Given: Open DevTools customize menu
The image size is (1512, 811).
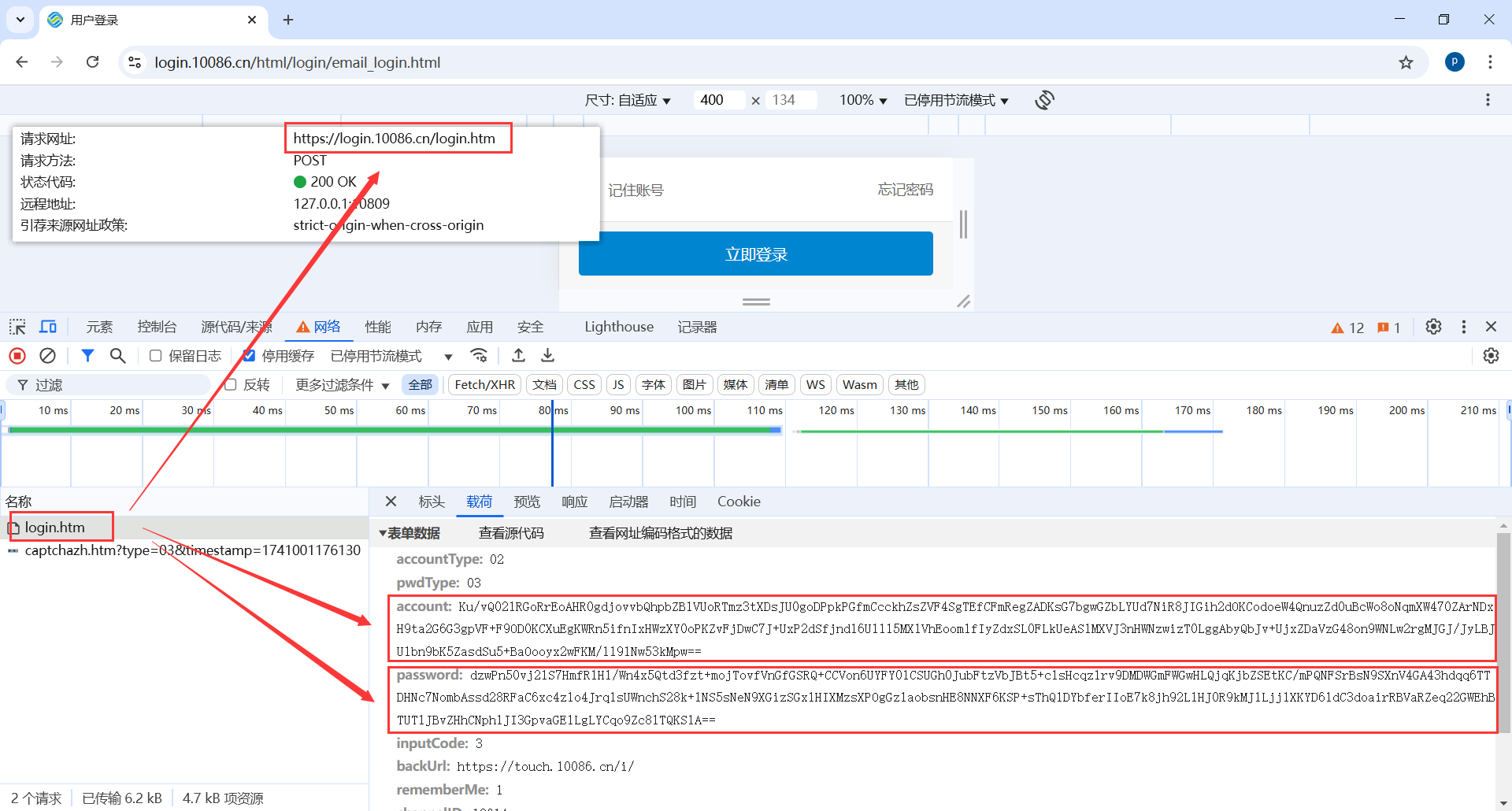Looking at the screenshot, I should (x=1464, y=327).
